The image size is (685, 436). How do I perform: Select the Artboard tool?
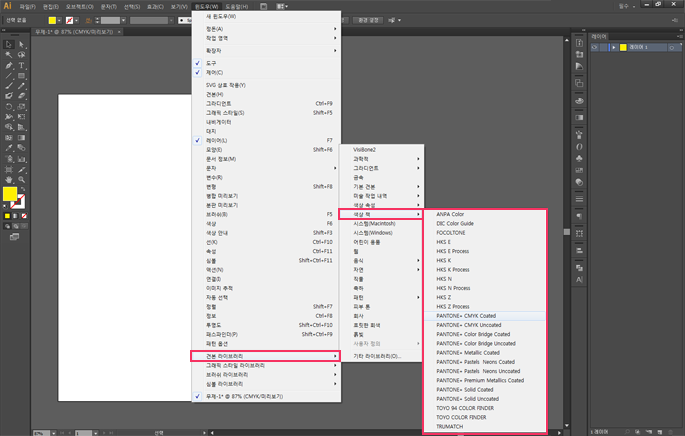coord(8,170)
